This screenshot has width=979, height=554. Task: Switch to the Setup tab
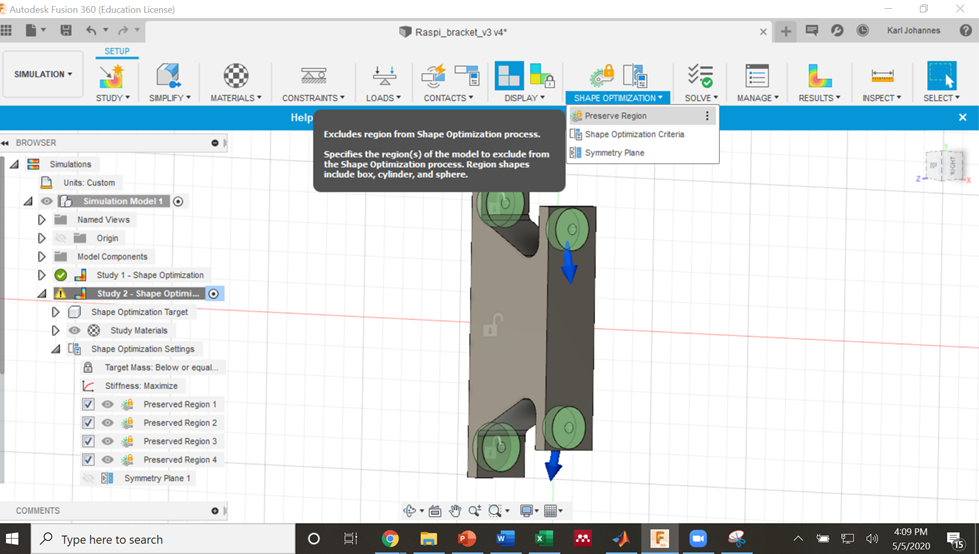pos(117,51)
